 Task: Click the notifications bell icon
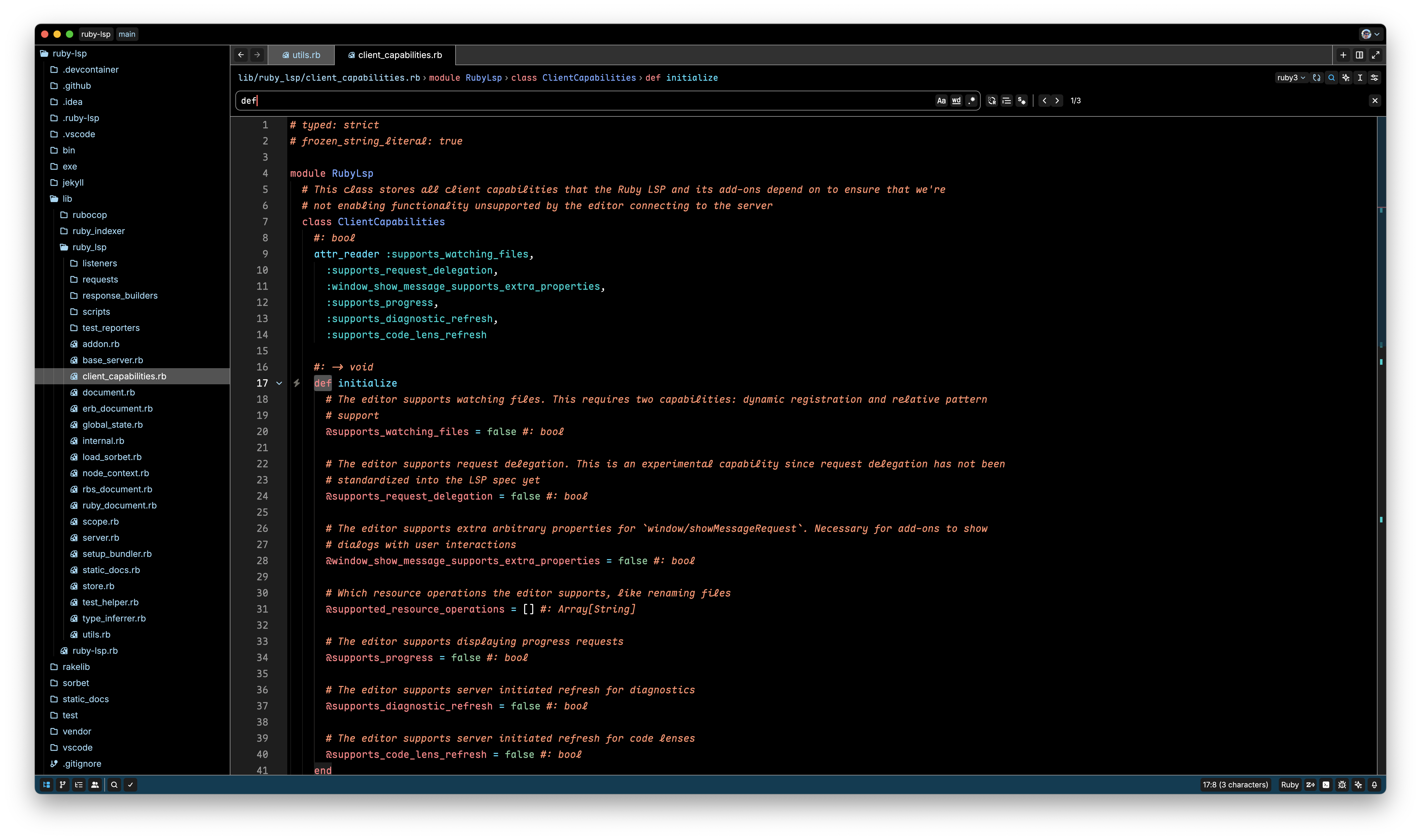1374,784
